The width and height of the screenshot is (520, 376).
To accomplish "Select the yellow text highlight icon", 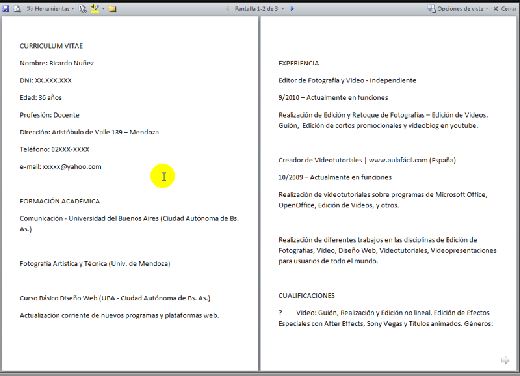I will [95, 9].
